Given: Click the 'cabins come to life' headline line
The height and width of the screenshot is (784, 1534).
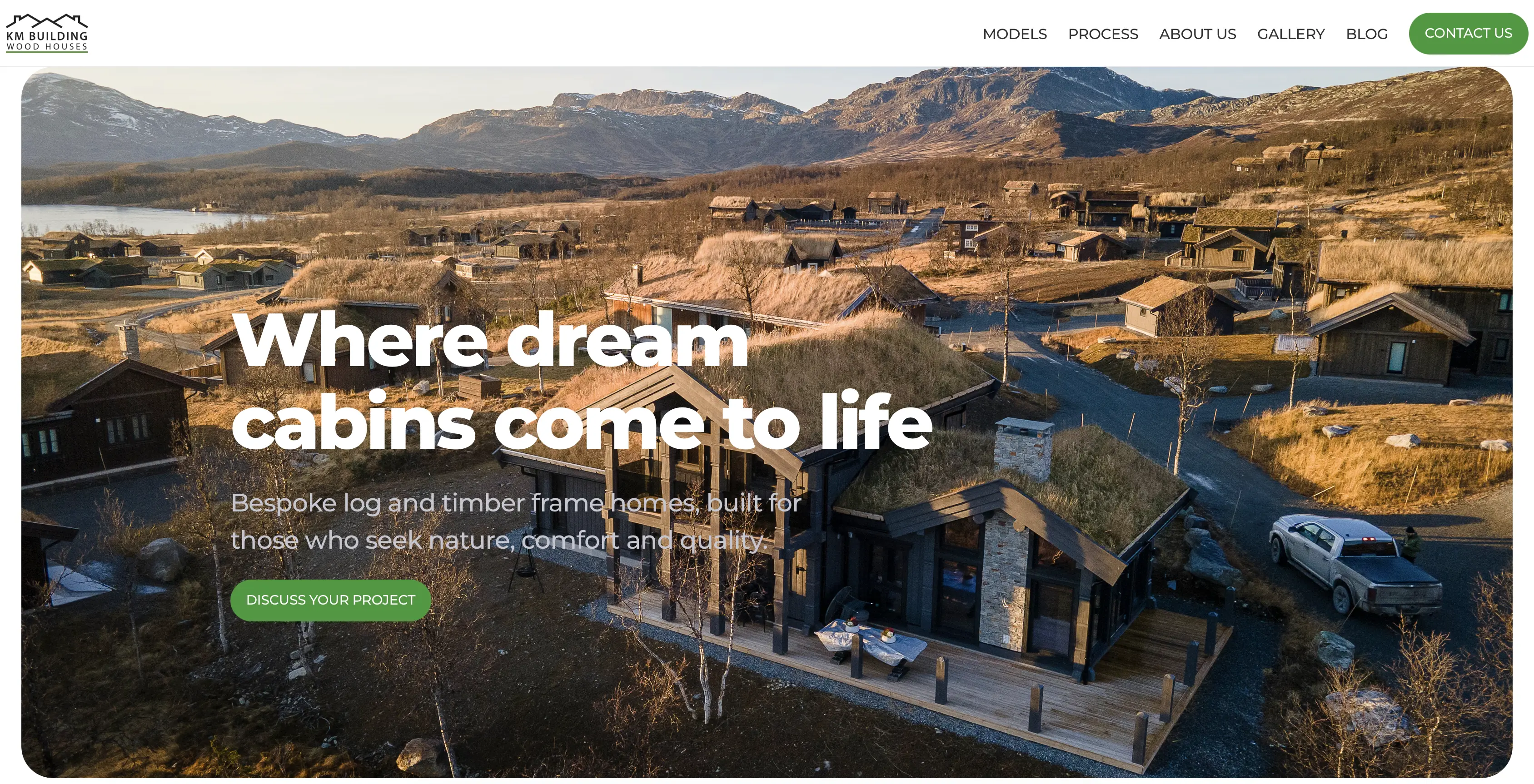Looking at the screenshot, I should 582,422.
